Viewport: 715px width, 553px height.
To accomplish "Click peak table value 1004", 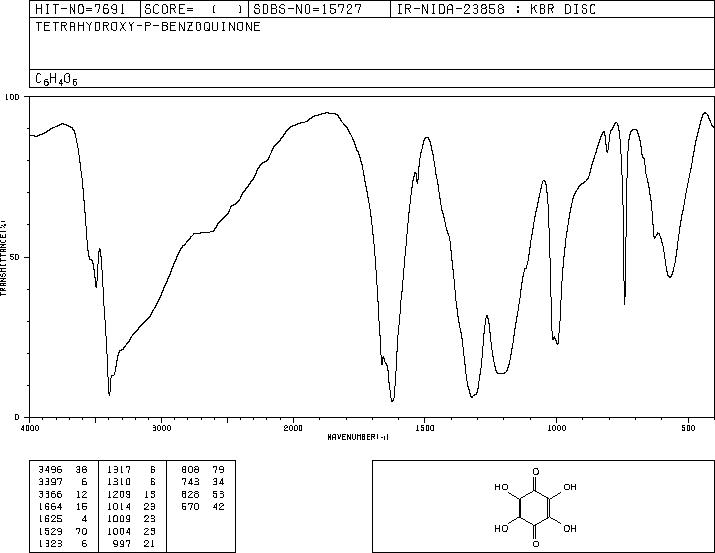I will pos(119,531).
